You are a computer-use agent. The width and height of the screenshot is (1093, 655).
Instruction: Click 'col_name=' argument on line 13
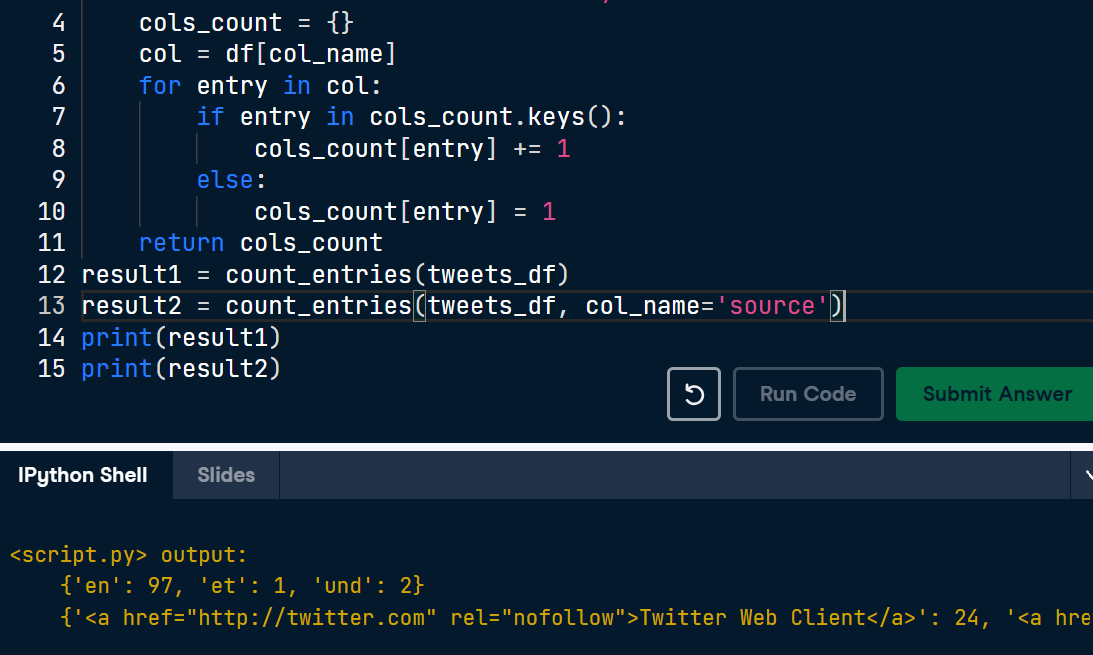click(x=650, y=306)
